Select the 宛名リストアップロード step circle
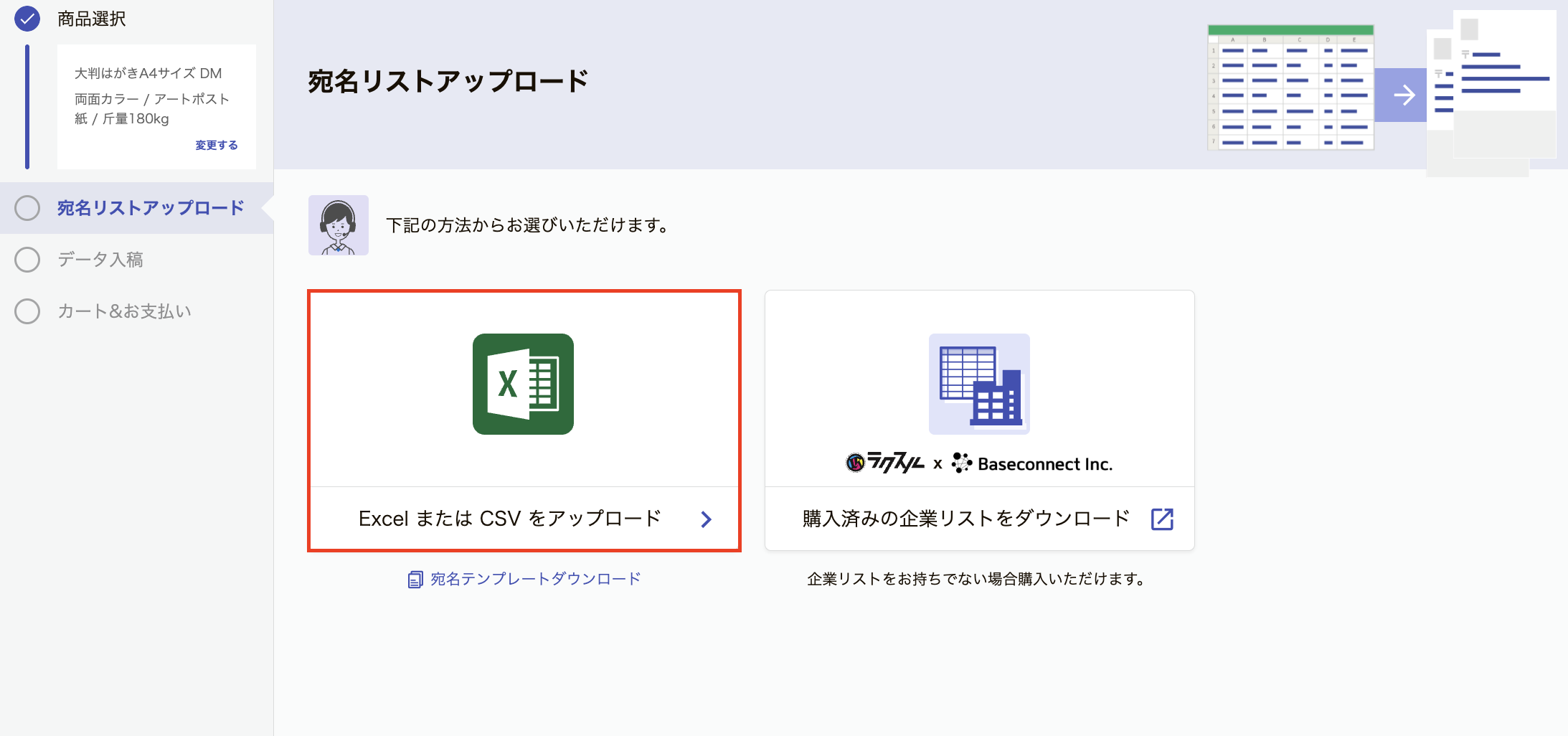Image resolution: width=1568 pixels, height=736 pixels. [27, 208]
